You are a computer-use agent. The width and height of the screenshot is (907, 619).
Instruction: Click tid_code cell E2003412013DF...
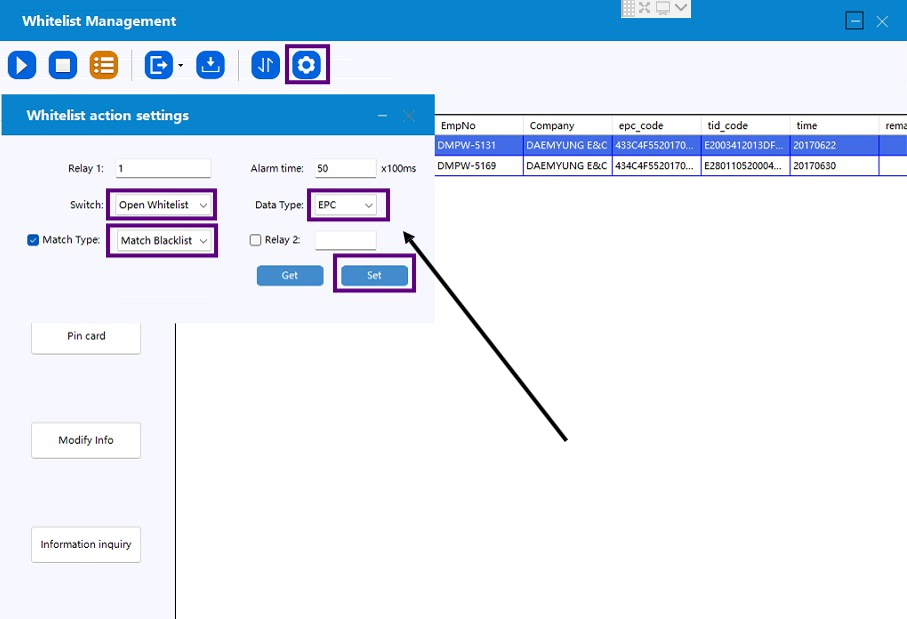(746, 145)
